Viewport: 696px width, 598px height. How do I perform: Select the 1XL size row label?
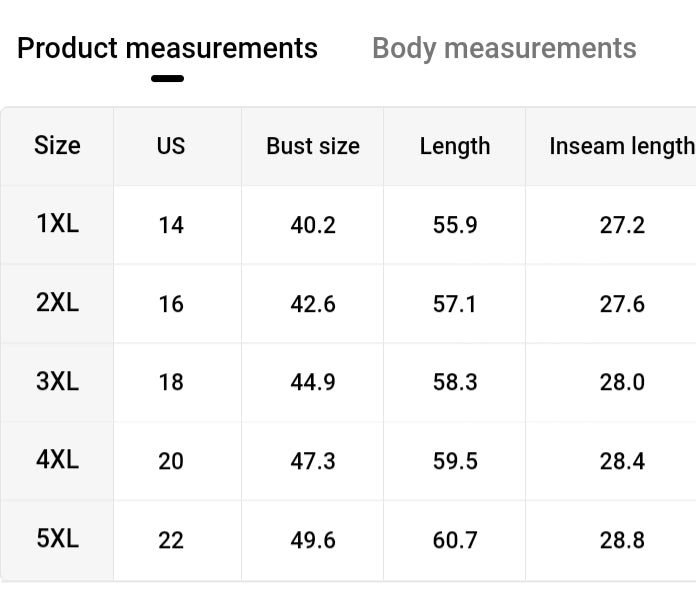coord(57,224)
